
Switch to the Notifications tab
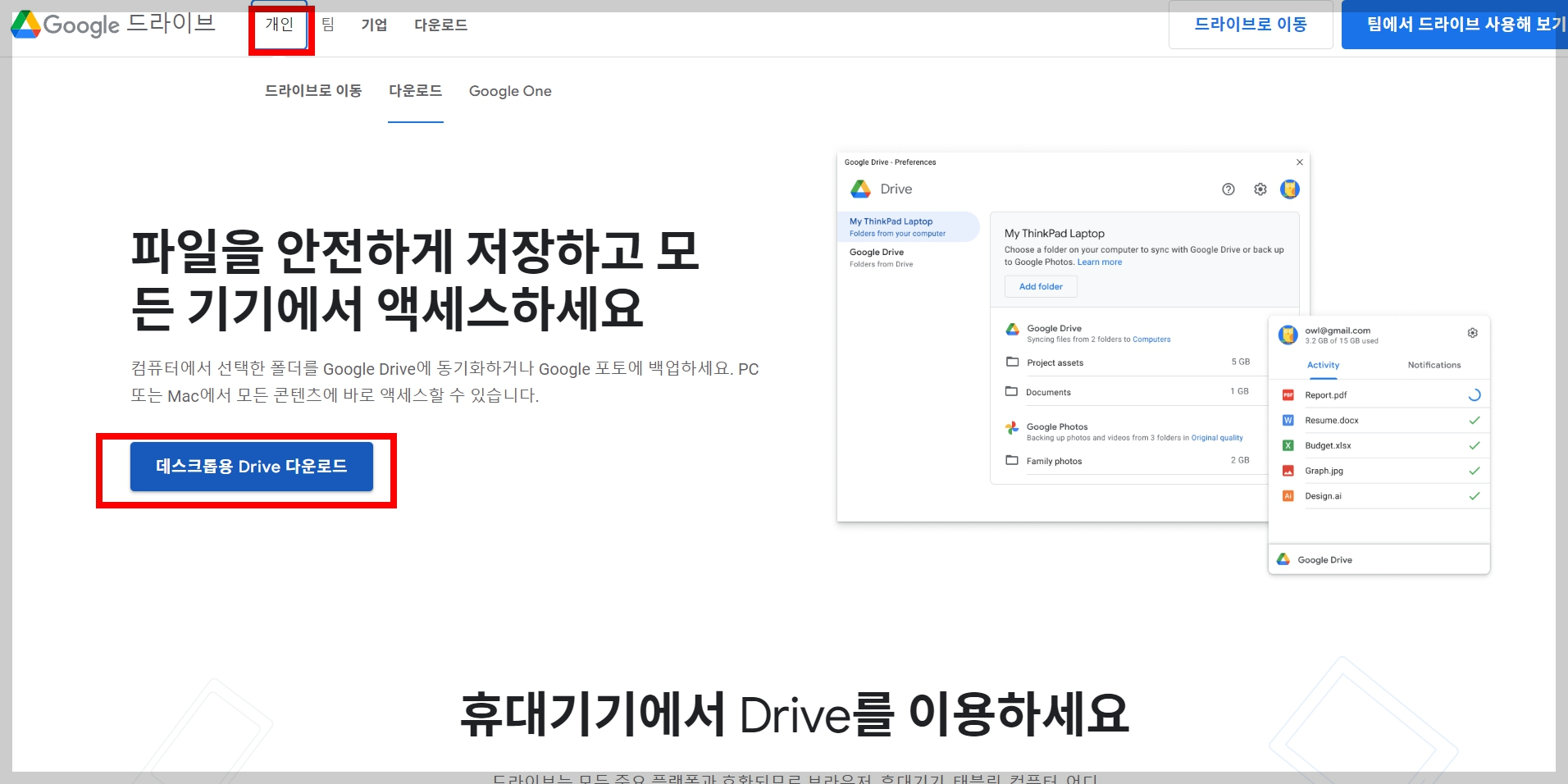(x=1434, y=365)
